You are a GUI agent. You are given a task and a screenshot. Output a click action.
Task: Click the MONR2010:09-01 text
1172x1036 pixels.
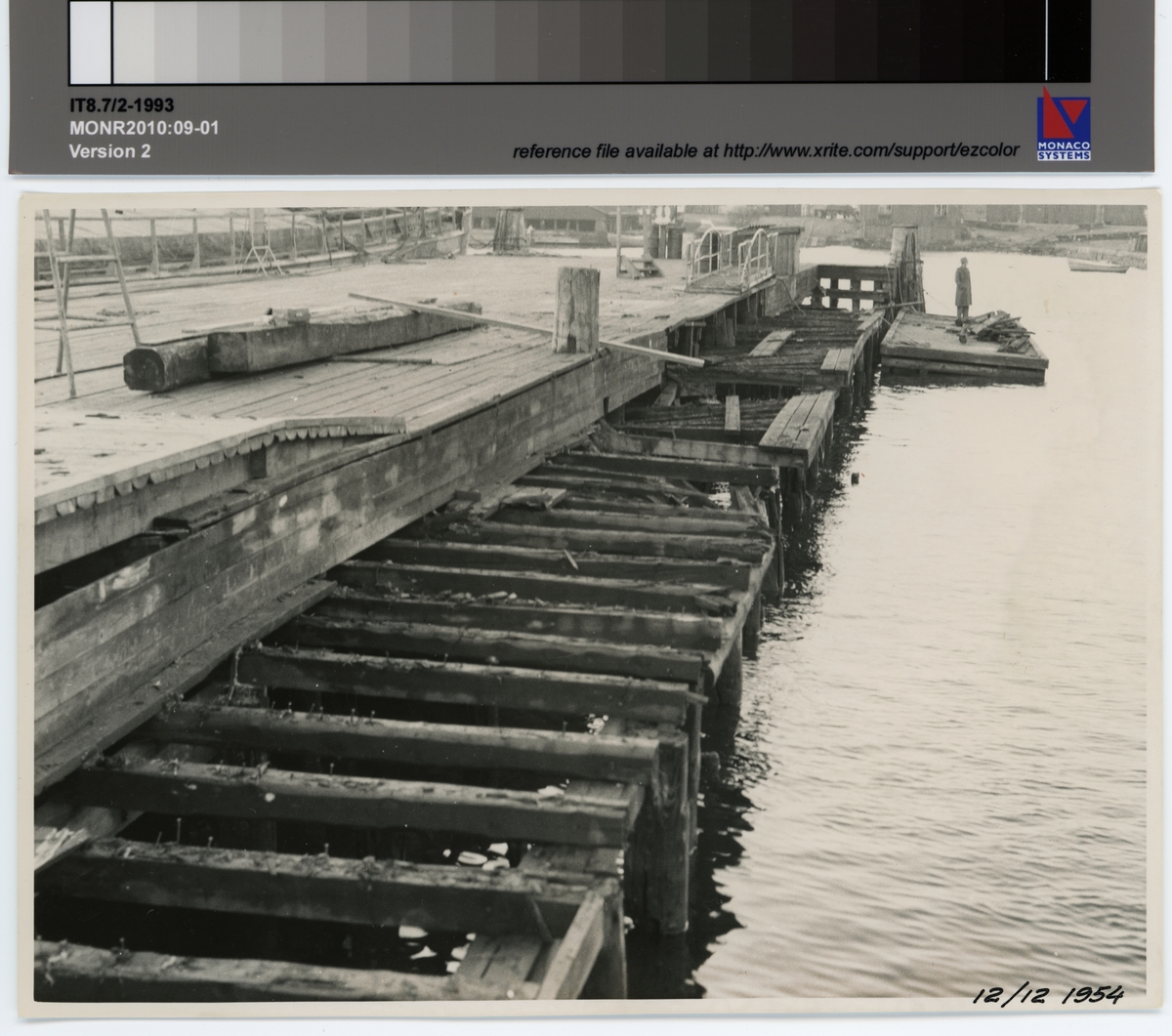coord(143,128)
